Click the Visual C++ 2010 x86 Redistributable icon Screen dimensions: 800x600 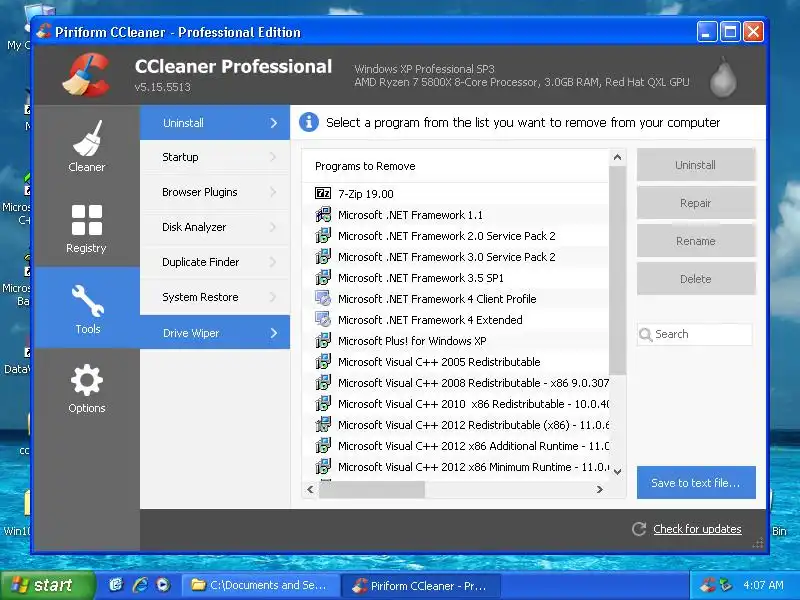(x=323, y=403)
